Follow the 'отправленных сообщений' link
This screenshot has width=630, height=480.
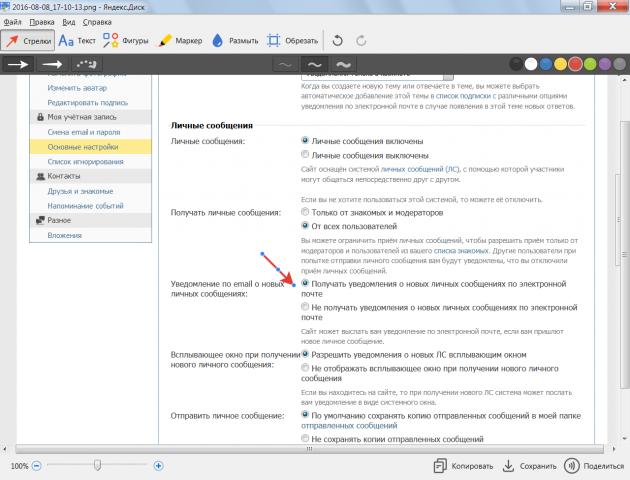[x=349, y=425]
